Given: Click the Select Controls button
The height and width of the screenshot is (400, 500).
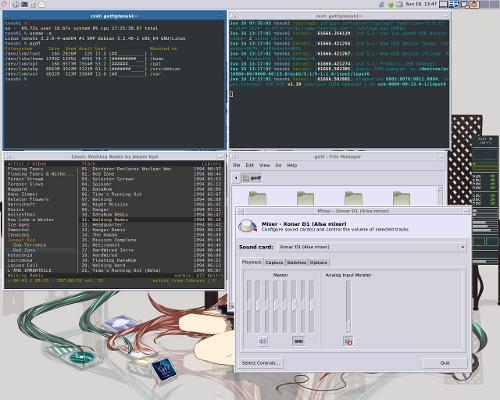Looking at the screenshot, I should coord(261,363).
